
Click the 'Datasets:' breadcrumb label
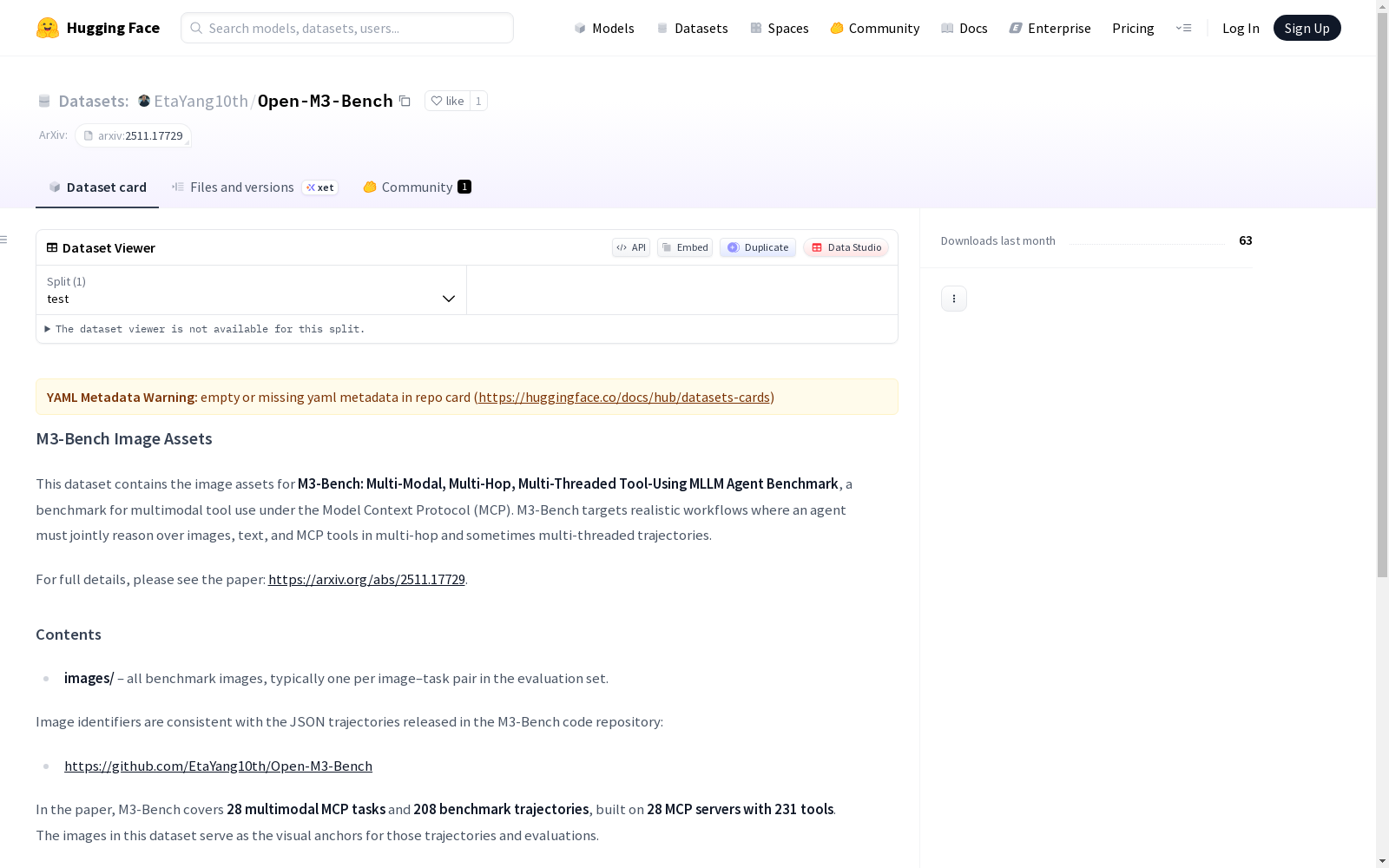pos(94,101)
